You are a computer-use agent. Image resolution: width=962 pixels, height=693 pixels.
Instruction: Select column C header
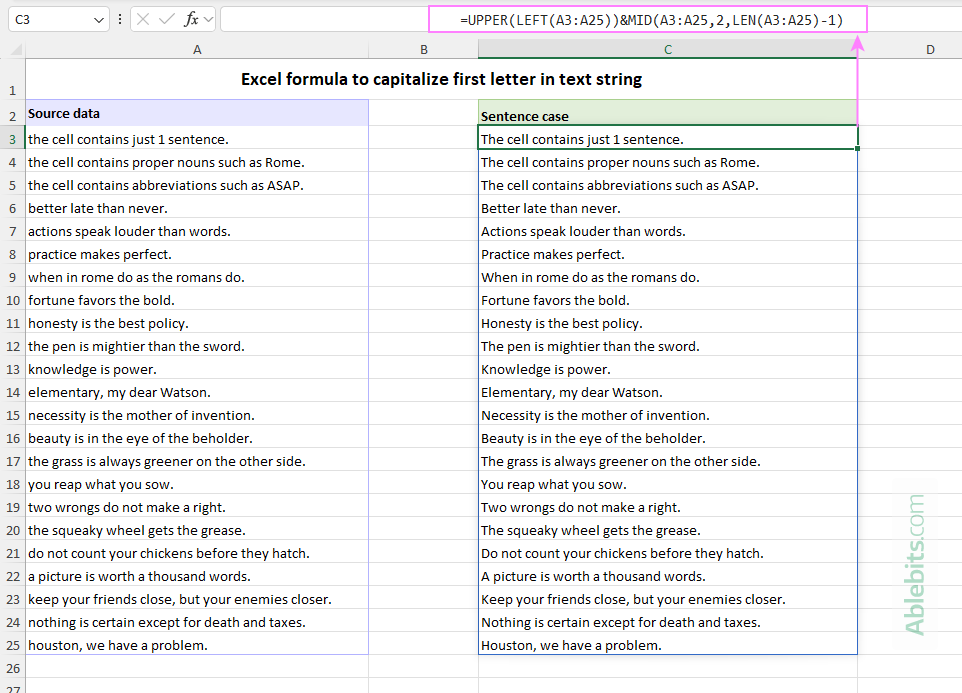pos(668,50)
